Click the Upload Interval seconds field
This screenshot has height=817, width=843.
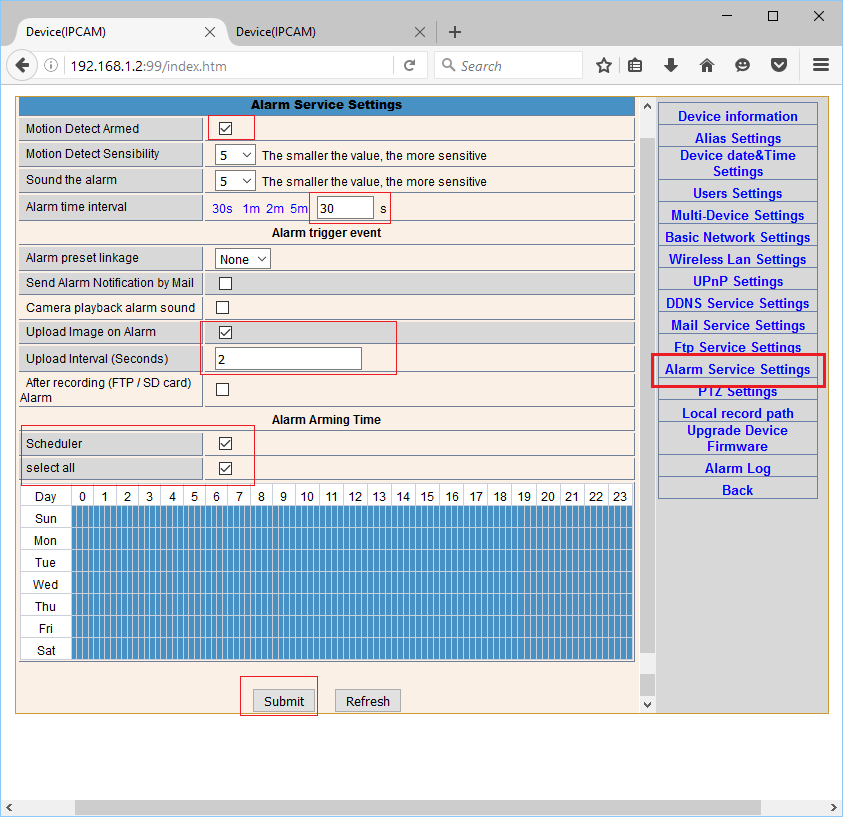click(x=288, y=359)
